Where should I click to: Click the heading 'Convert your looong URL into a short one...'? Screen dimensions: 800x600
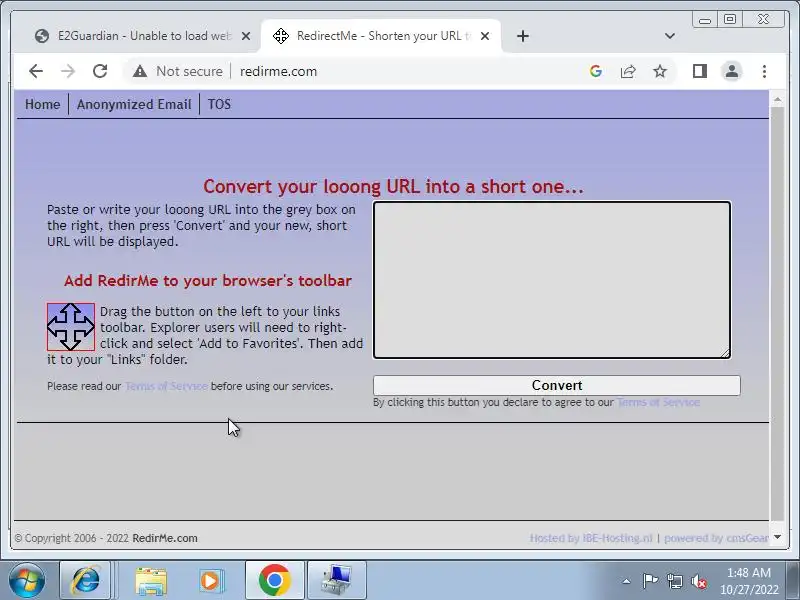click(393, 186)
